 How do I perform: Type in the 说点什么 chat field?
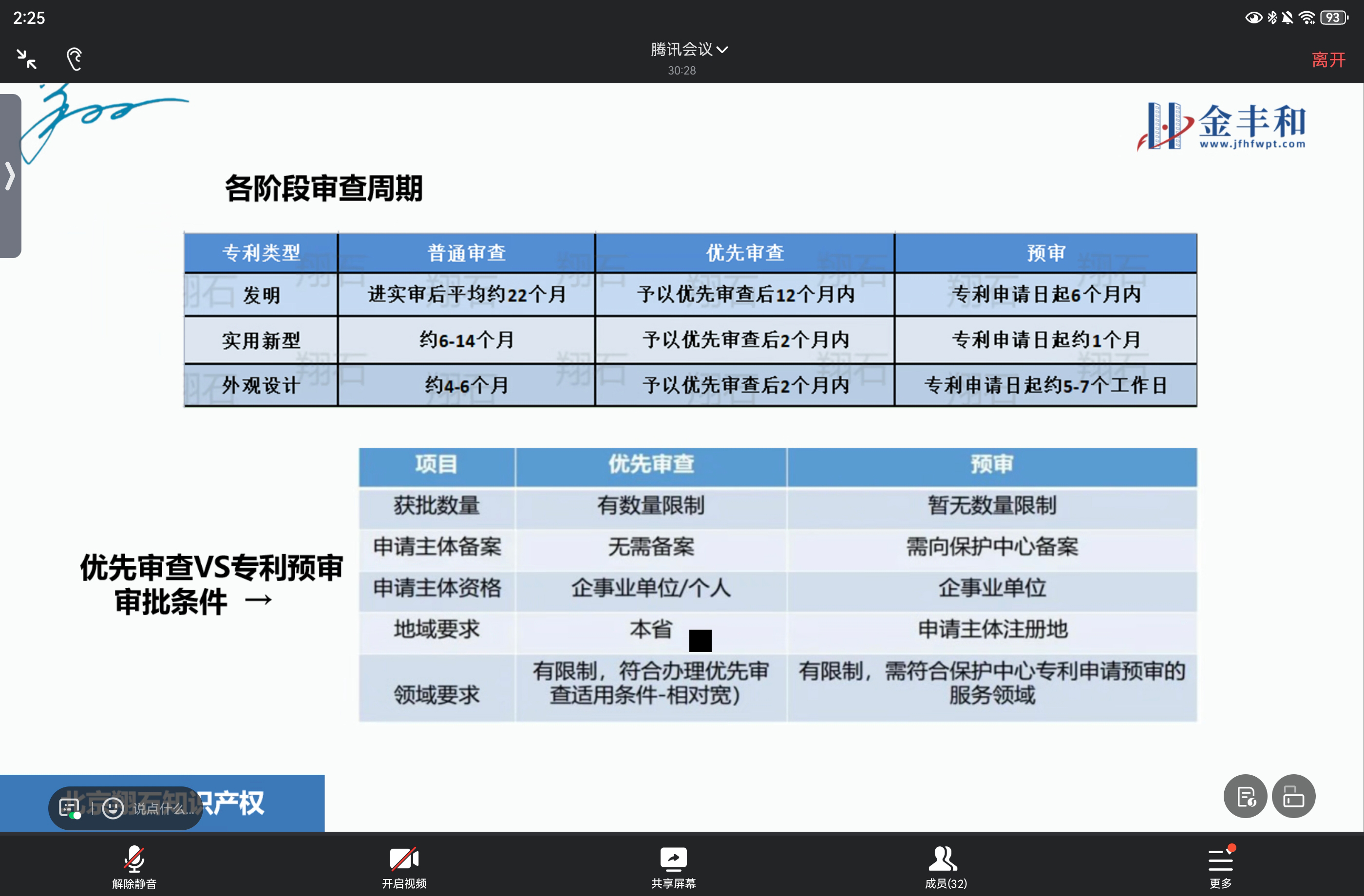coord(163,808)
